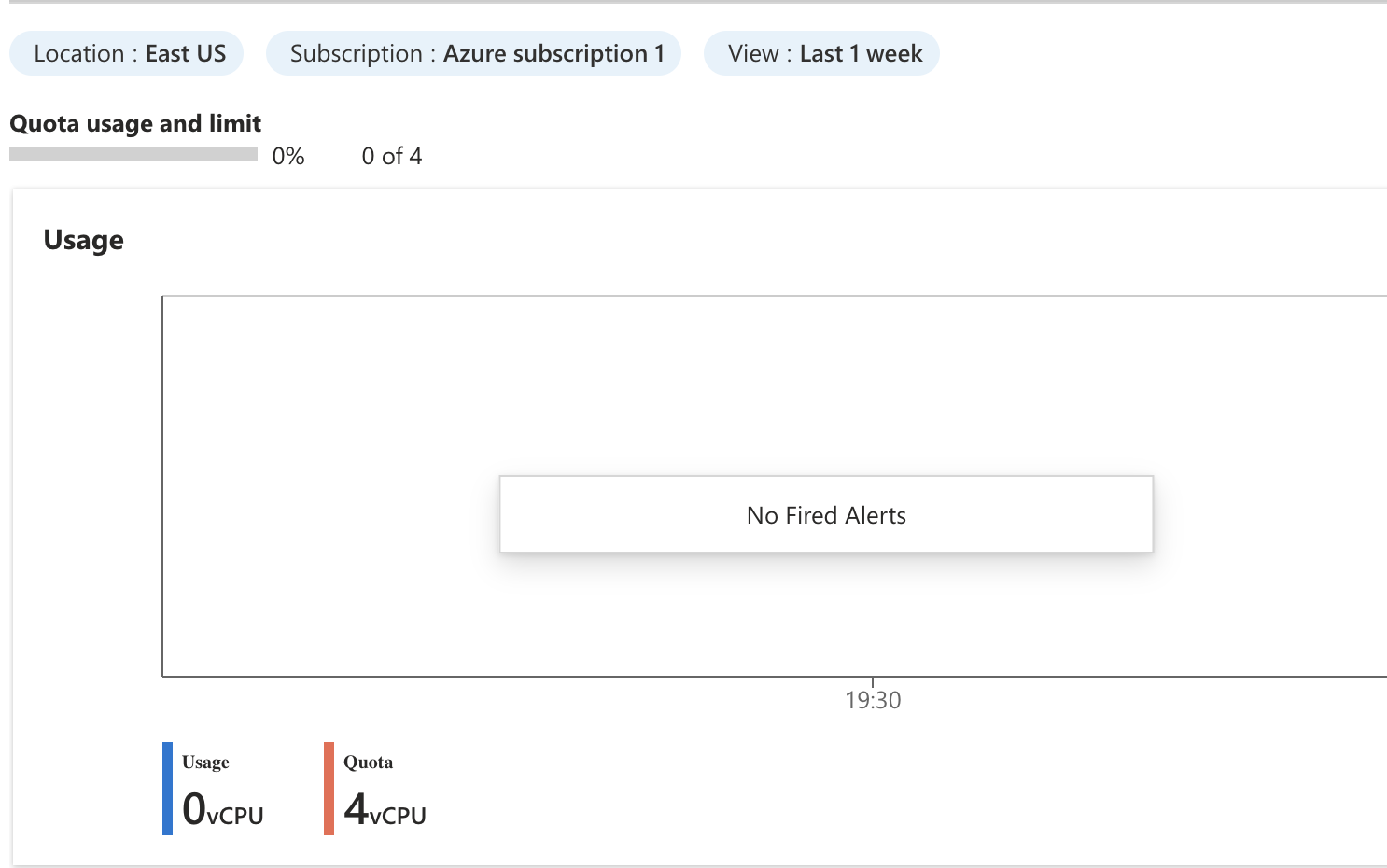Click the 19:30 time axis label
Viewport: 1387px width, 868px height.
click(x=873, y=701)
